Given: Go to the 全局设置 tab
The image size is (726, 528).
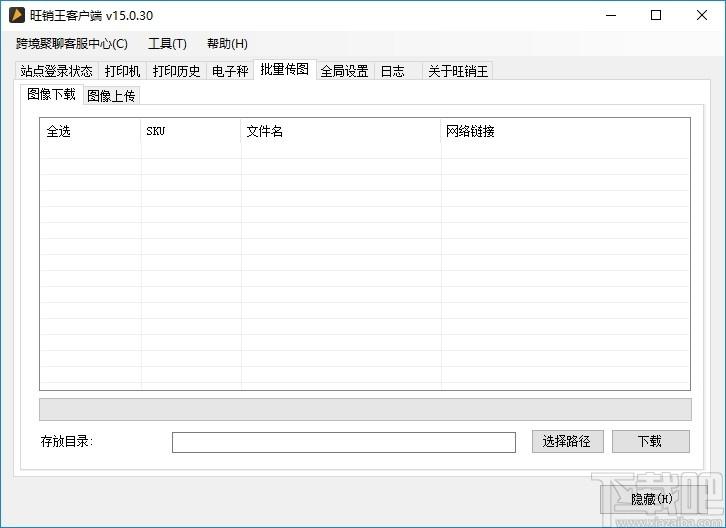Looking at the screenshot, I should 344,71.
